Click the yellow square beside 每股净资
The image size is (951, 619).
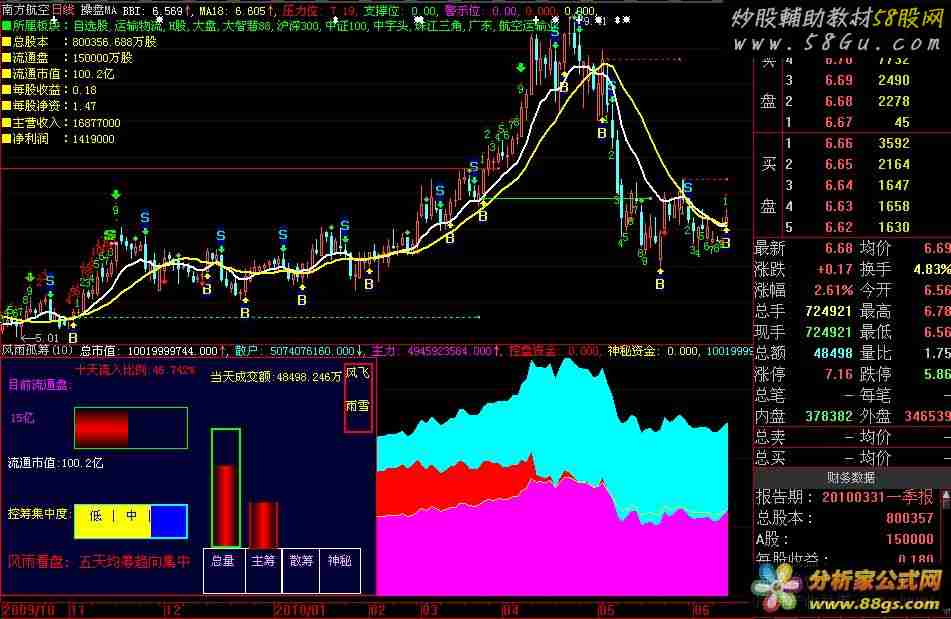6,106
